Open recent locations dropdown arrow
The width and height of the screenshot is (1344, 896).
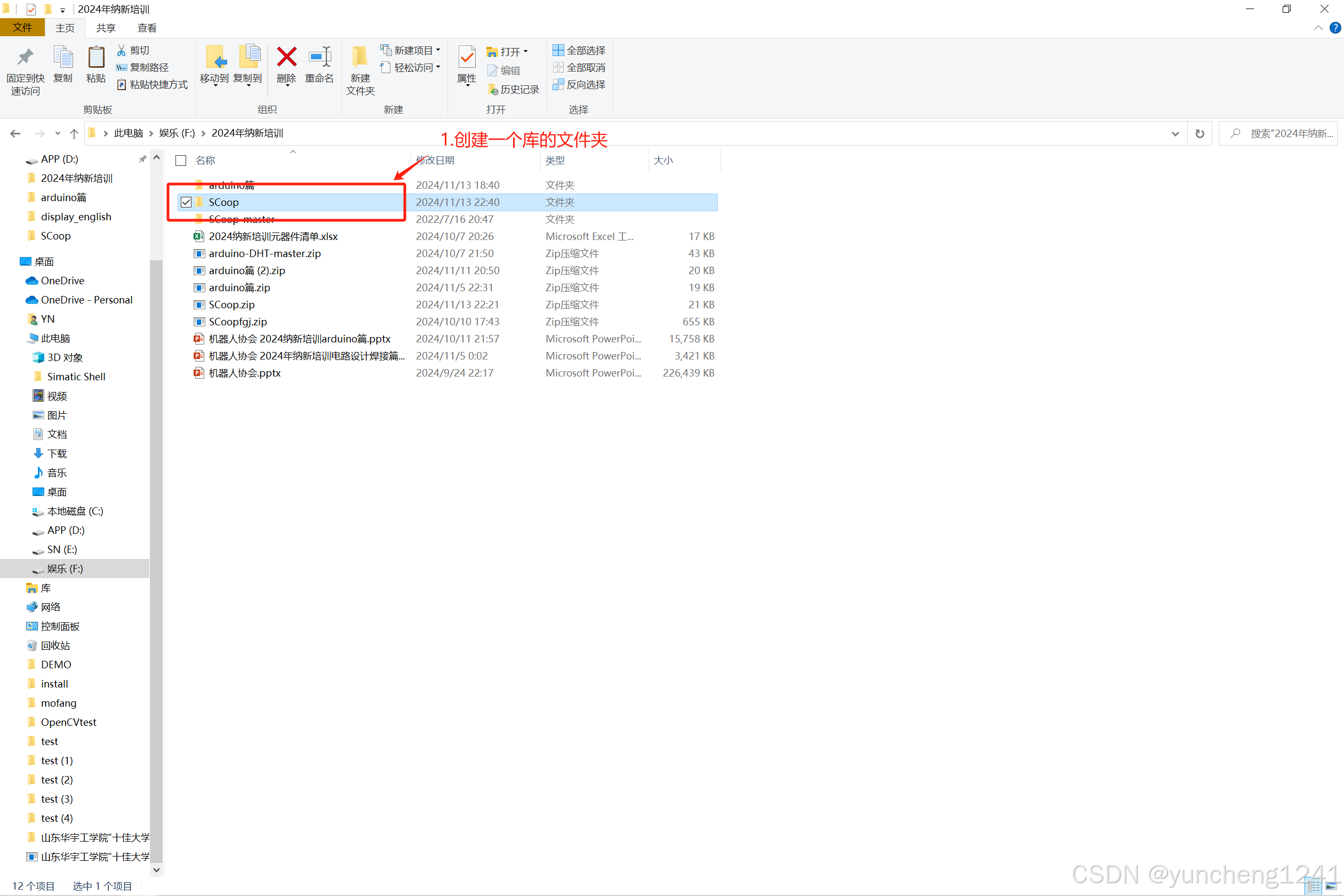(58, 133)
